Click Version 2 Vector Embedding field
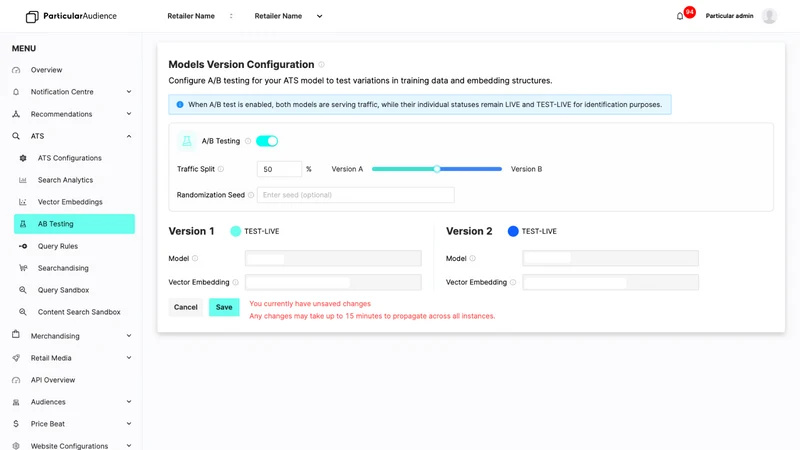800x450 pixels. (610, 282)
